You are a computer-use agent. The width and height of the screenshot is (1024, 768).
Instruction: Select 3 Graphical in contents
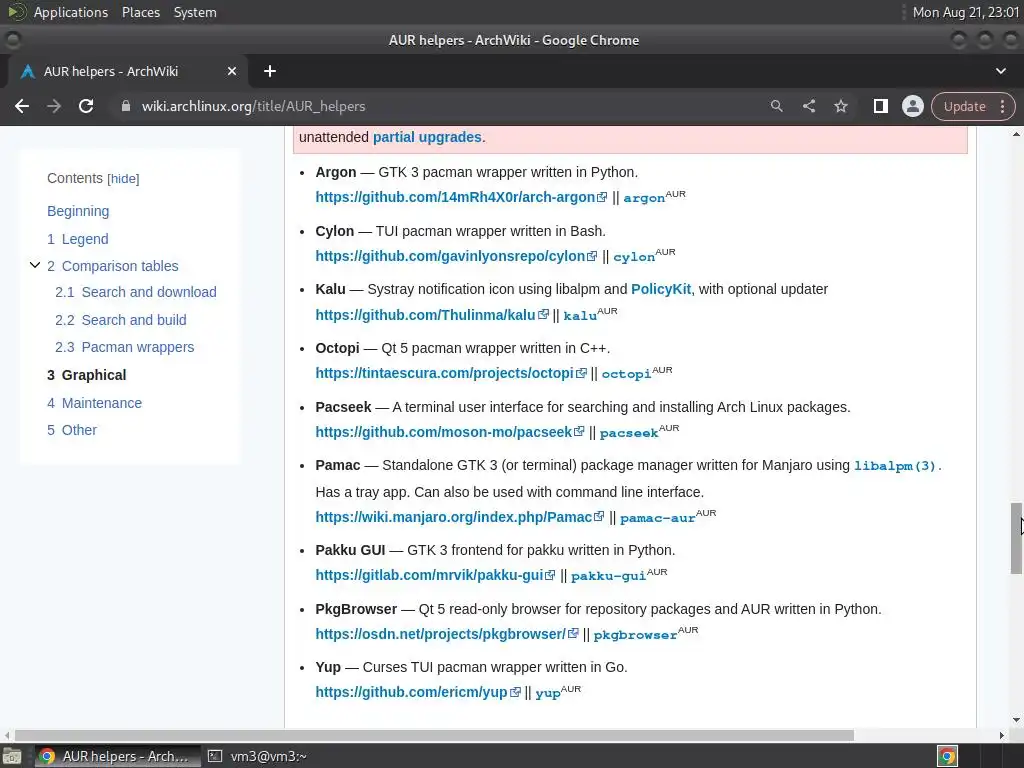pos(86,375)
